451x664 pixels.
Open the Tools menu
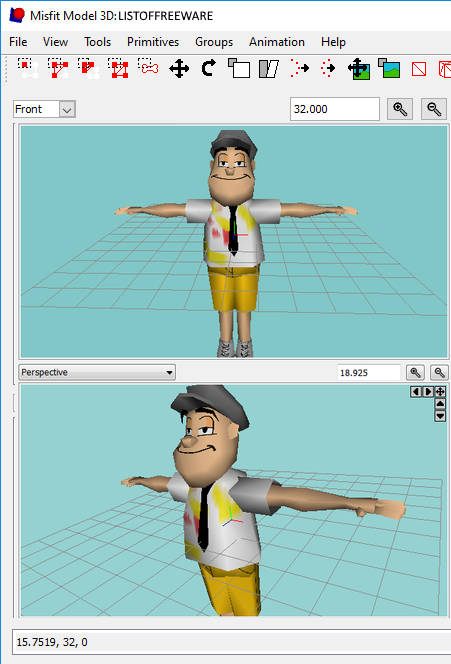pos(97,42)
